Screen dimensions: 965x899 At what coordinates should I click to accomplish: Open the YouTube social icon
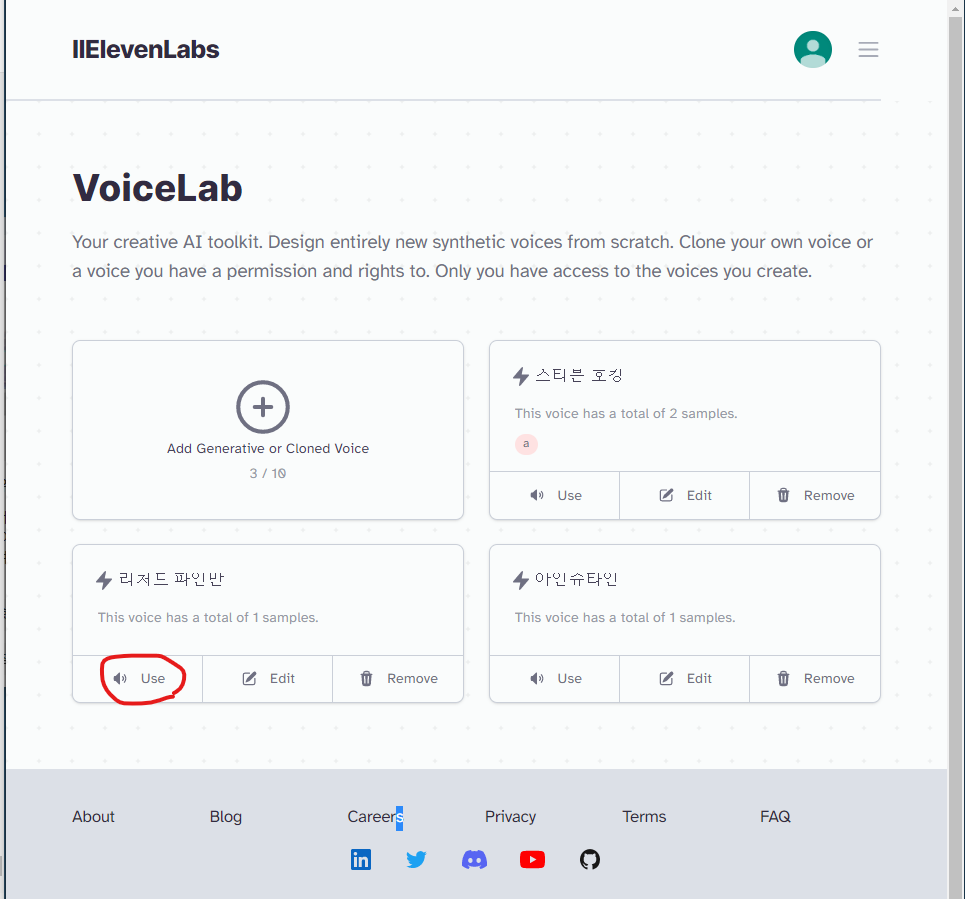point(532,860)
